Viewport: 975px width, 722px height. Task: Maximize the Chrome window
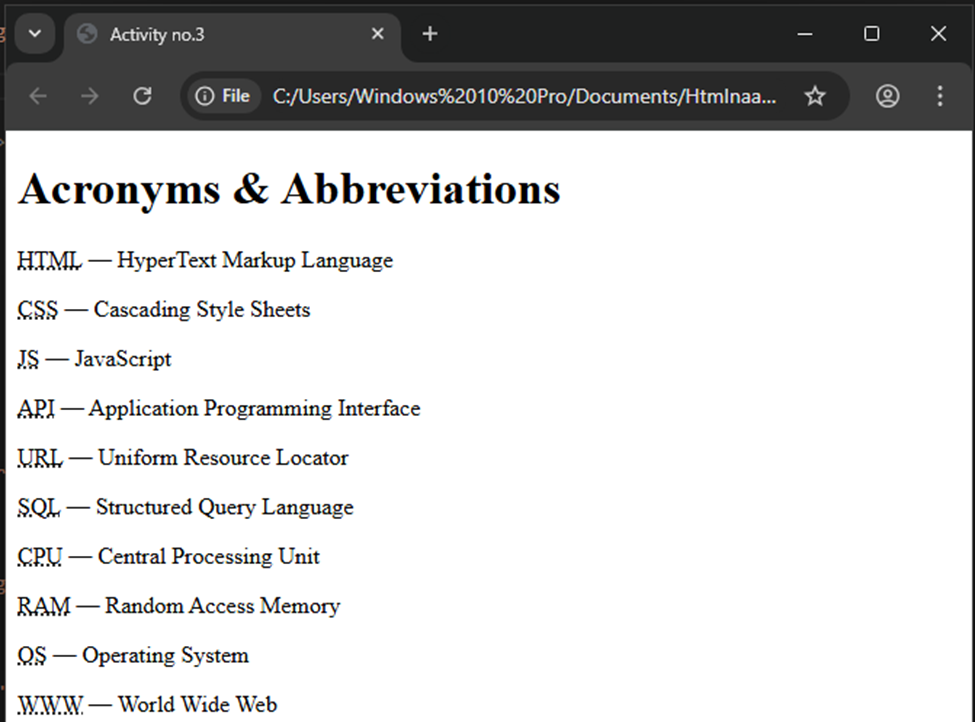click(871, 34)
